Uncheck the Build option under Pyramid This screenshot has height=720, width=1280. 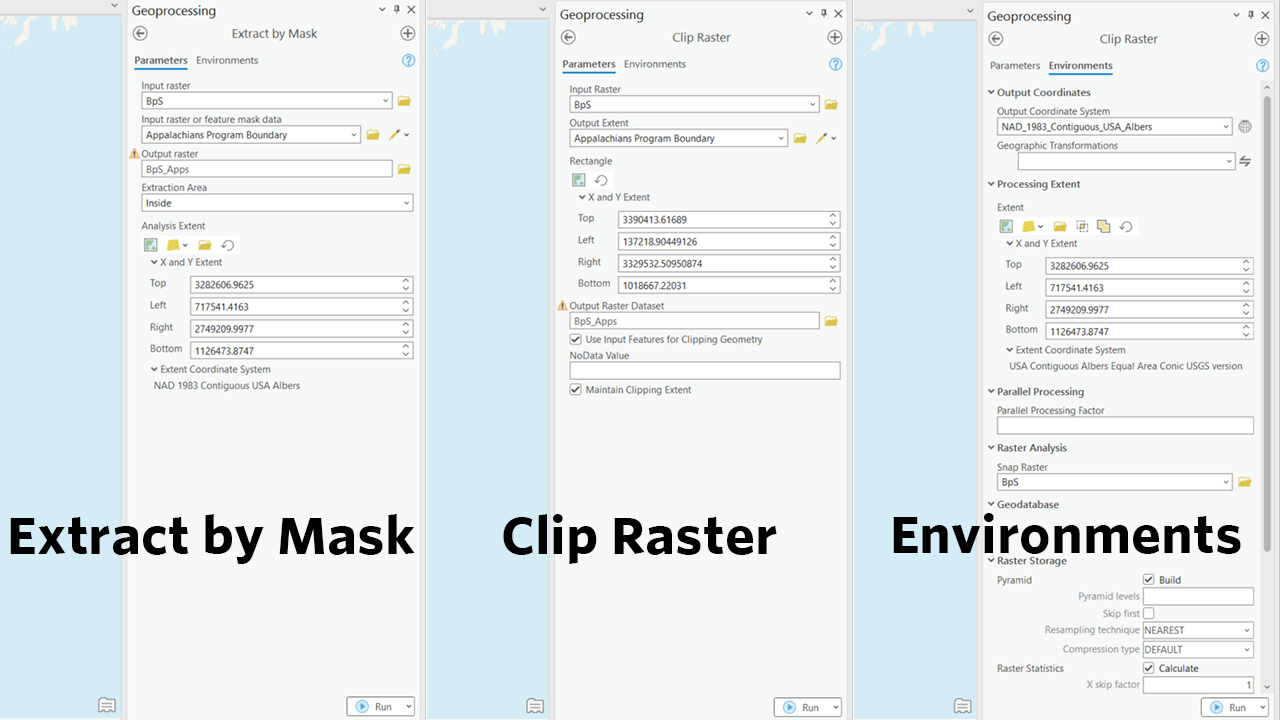(1148, 579)
